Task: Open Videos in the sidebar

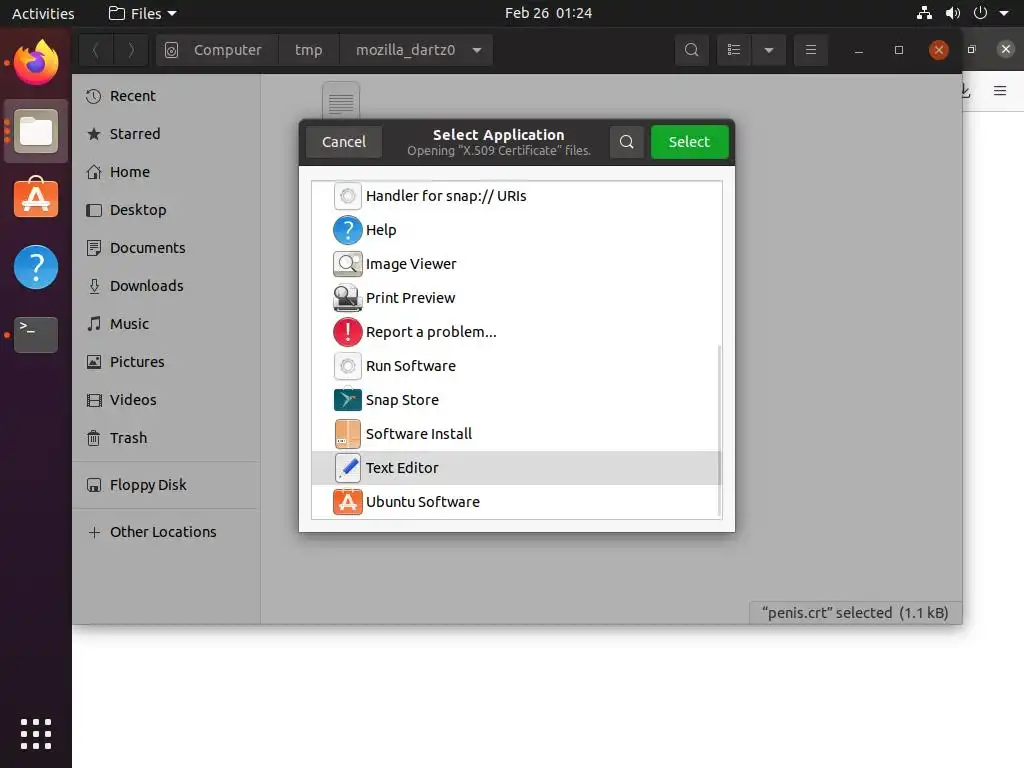Action: 167,400
